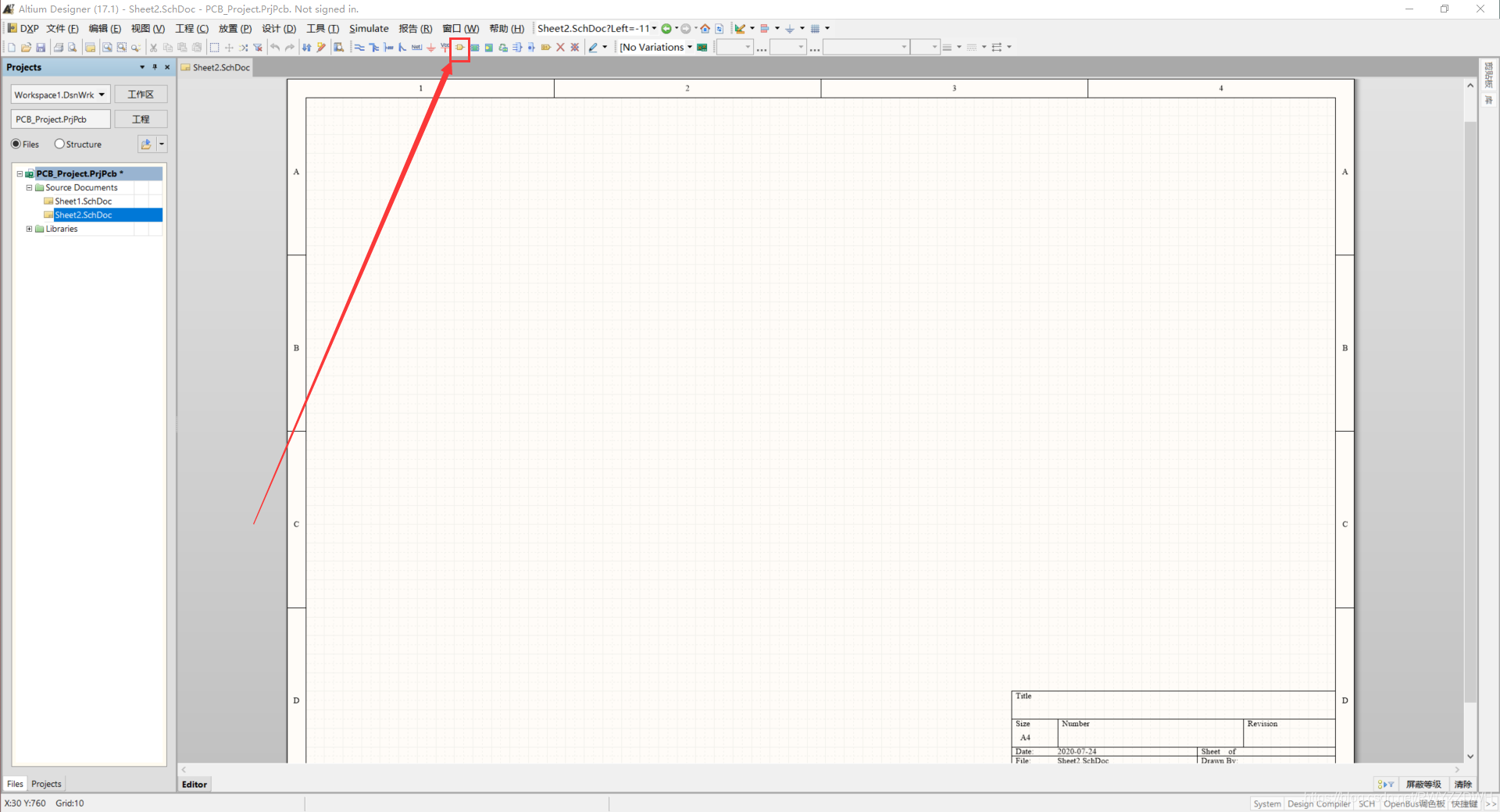Click the redo arrow icon

(290, 48)
